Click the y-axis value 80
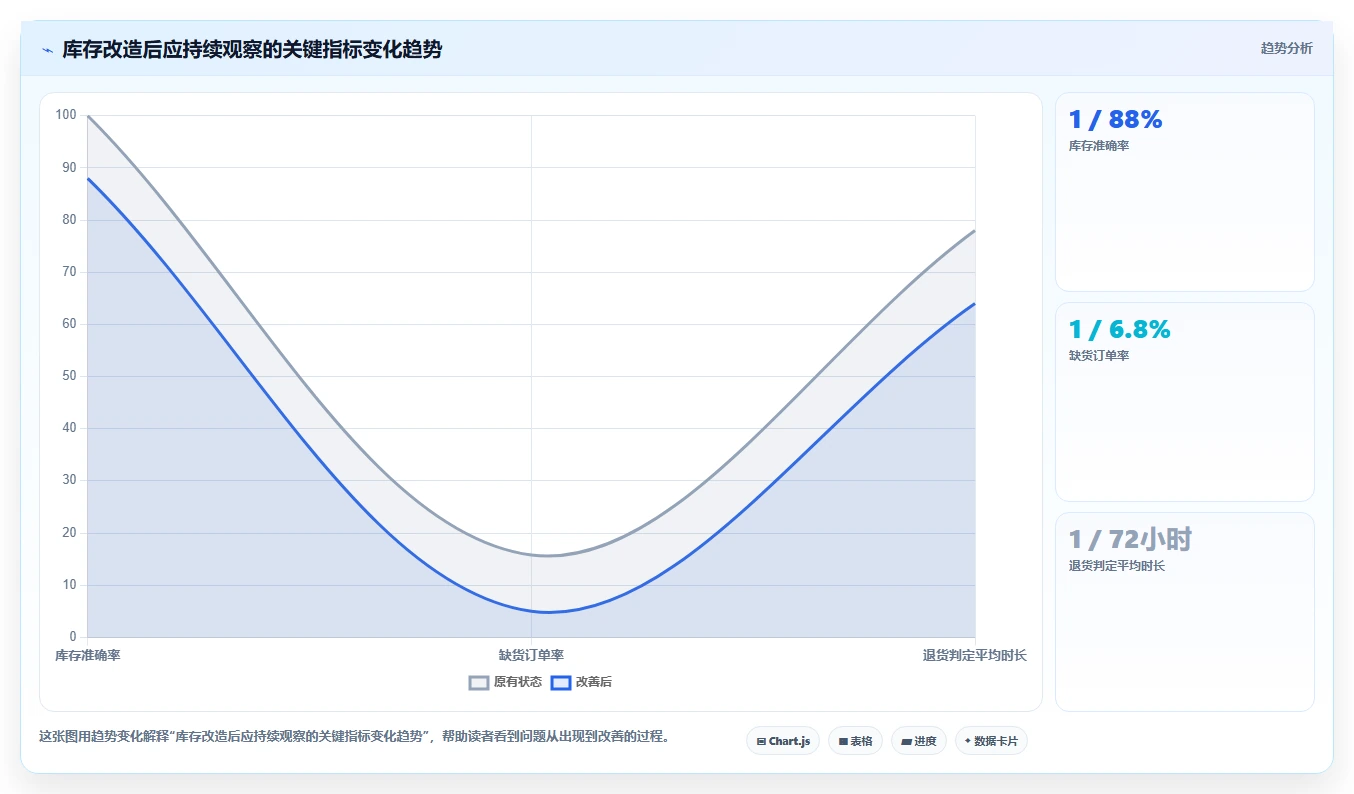Image resolution: width=1354 pixels, height=794 pixels. click(x=69, y=220)
